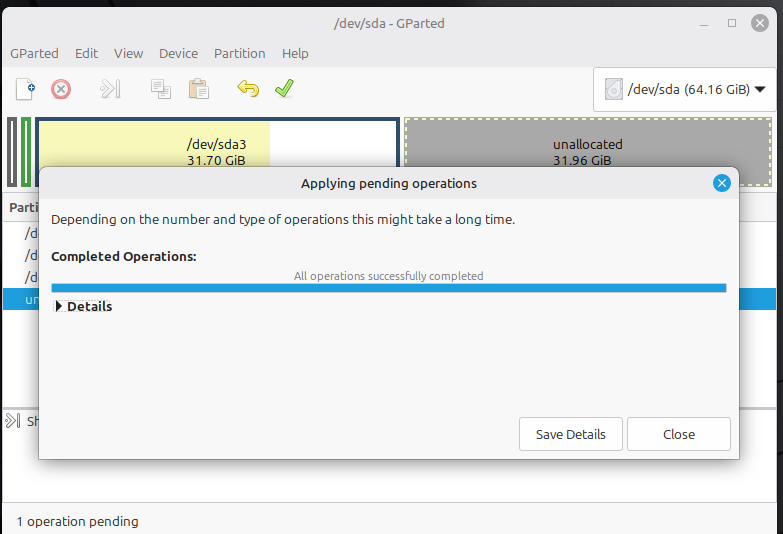Minimize the GParted window

(x=704, y=23)
